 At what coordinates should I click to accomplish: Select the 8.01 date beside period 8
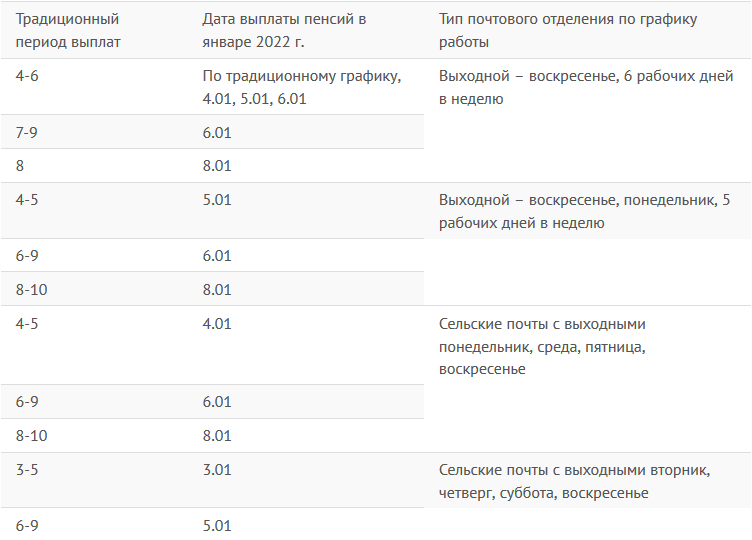tap(217, 166)
